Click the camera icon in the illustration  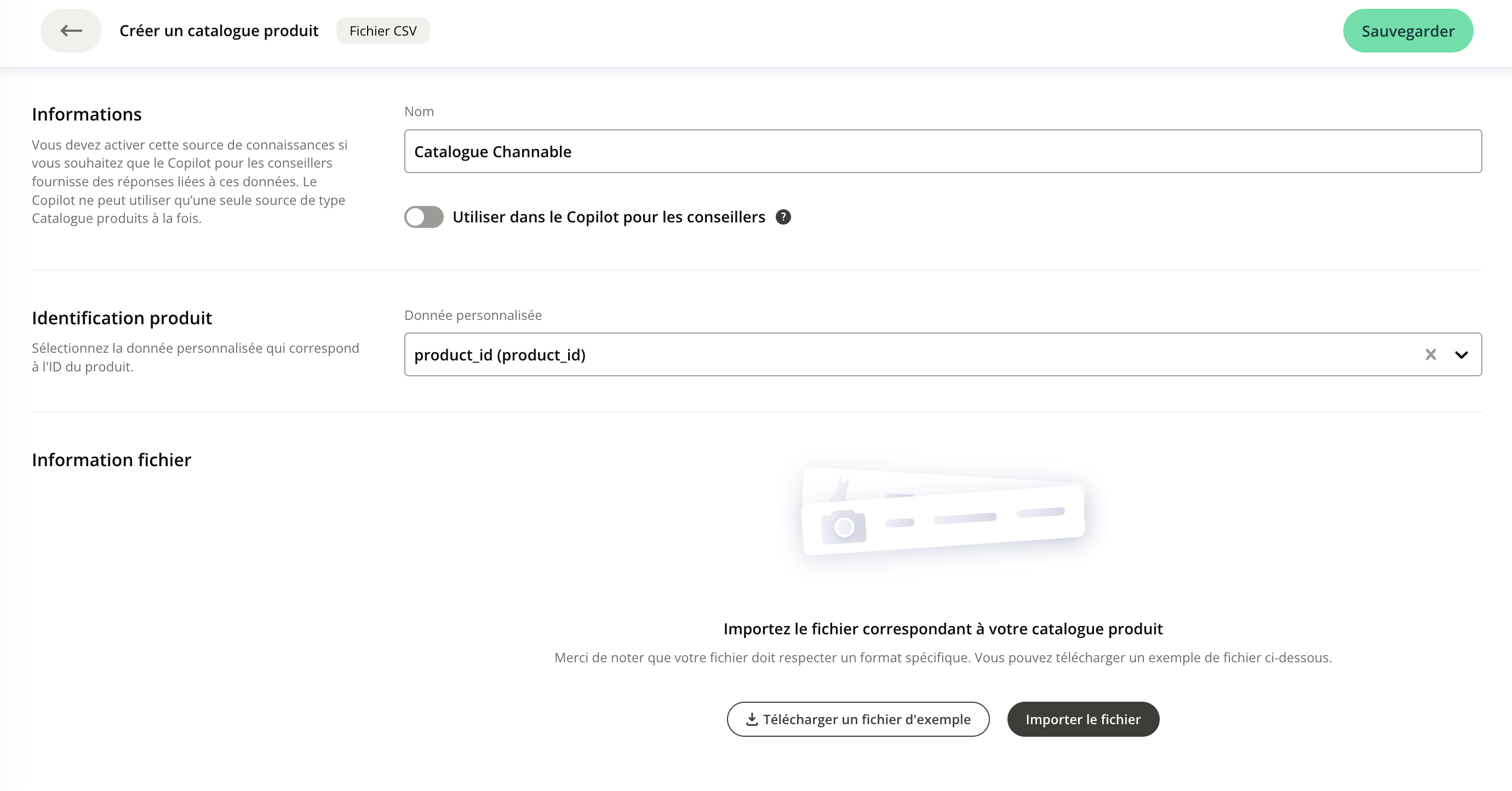[x=844, y=526]
